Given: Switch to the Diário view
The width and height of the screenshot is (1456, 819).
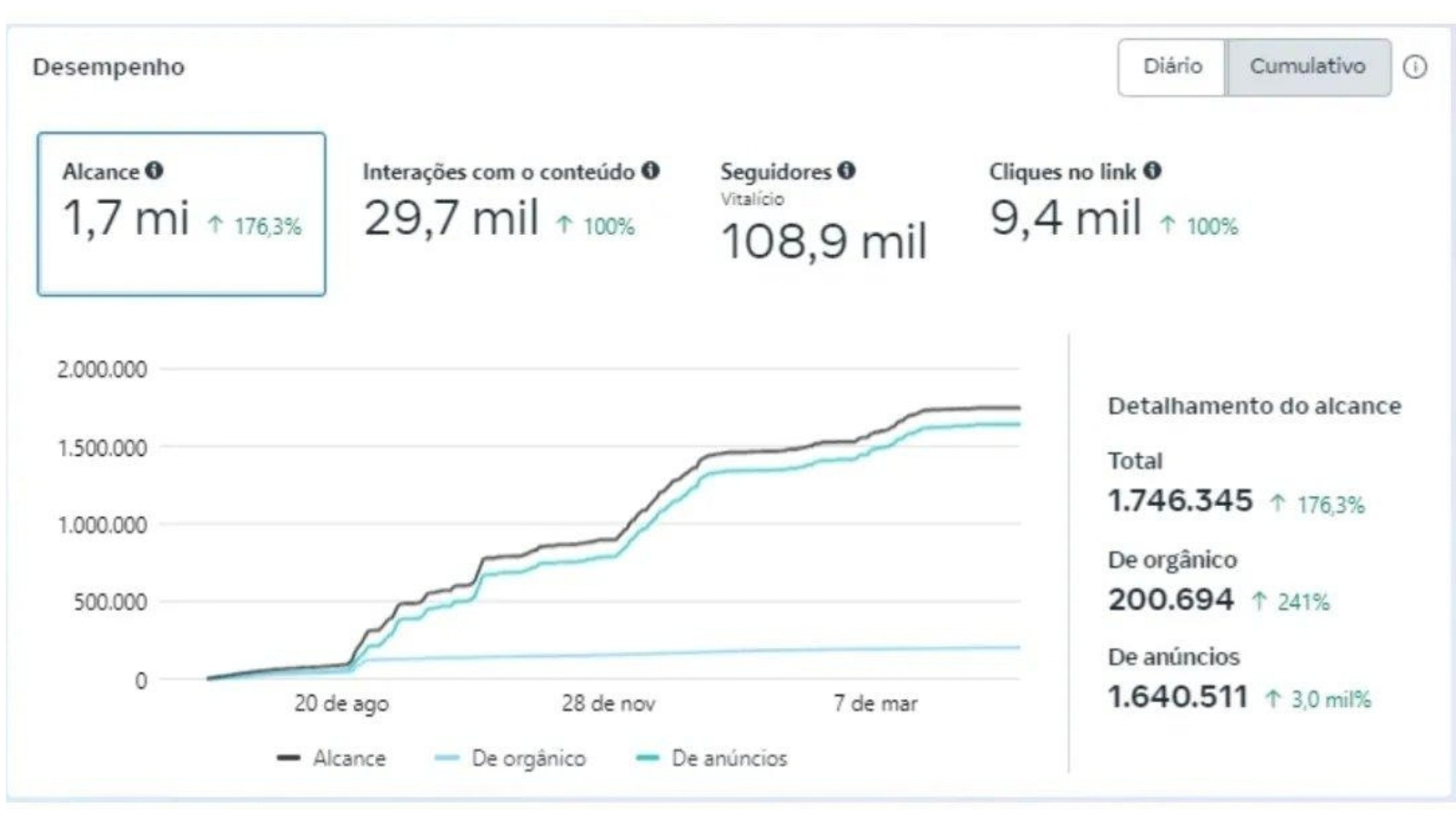Looking at the screenshot, I should click(x=1172, y=66).
